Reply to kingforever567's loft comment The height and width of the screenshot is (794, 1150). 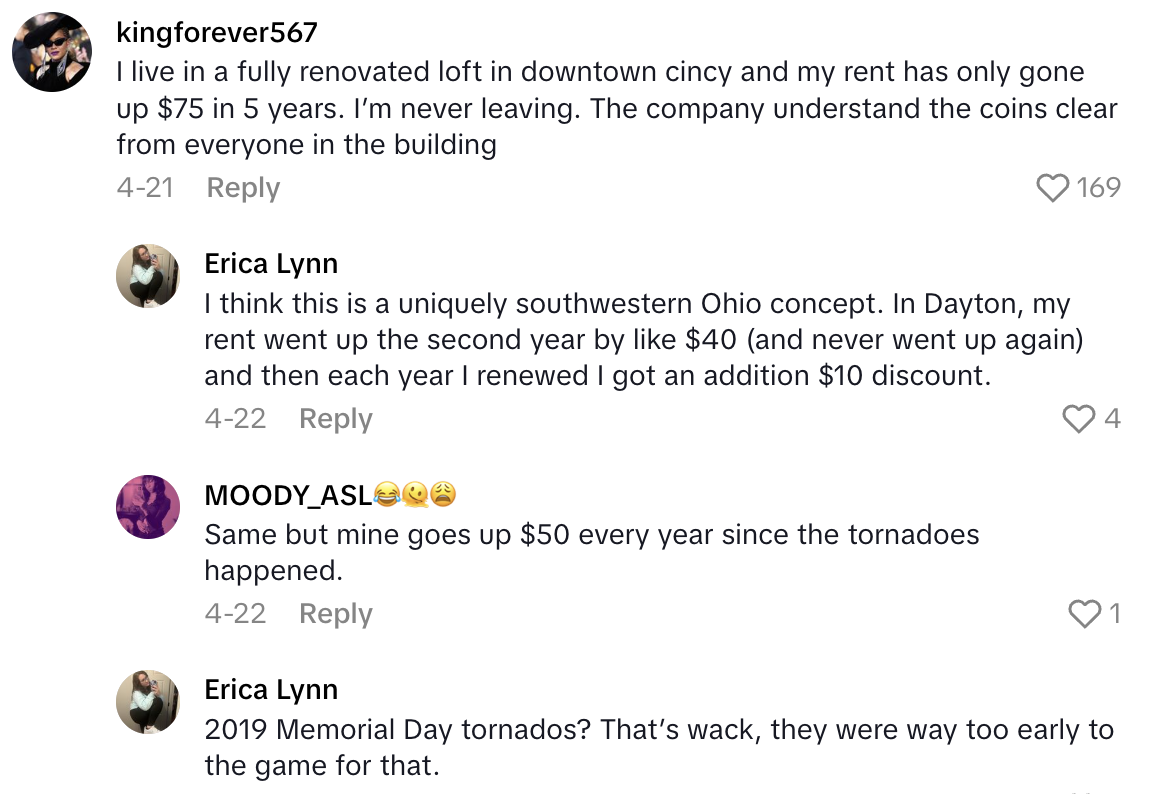click(242, 187)
